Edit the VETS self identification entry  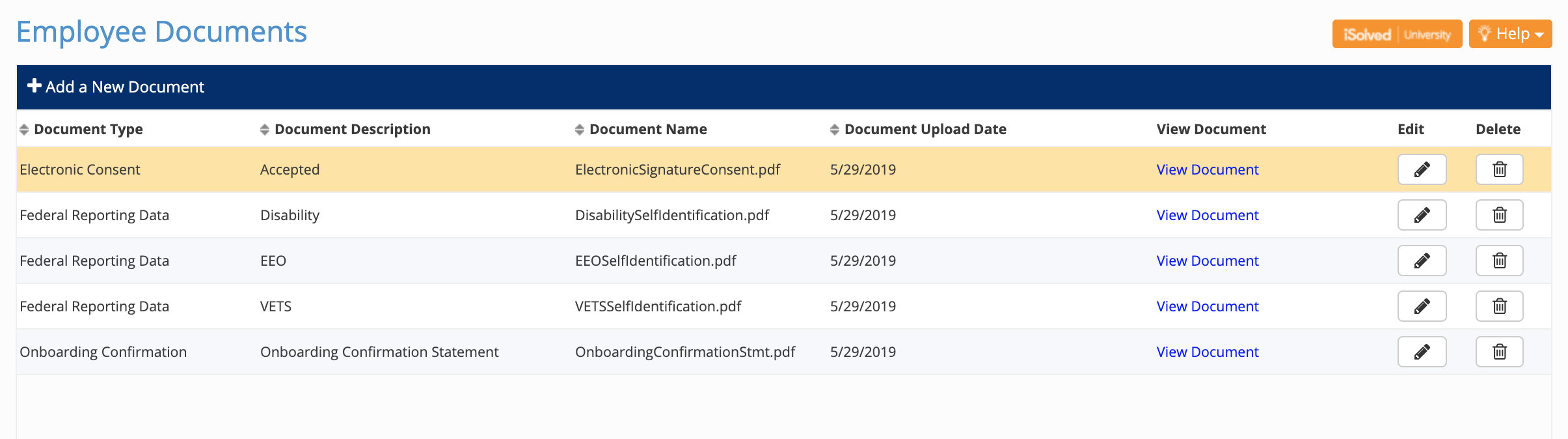[1422, 305]
